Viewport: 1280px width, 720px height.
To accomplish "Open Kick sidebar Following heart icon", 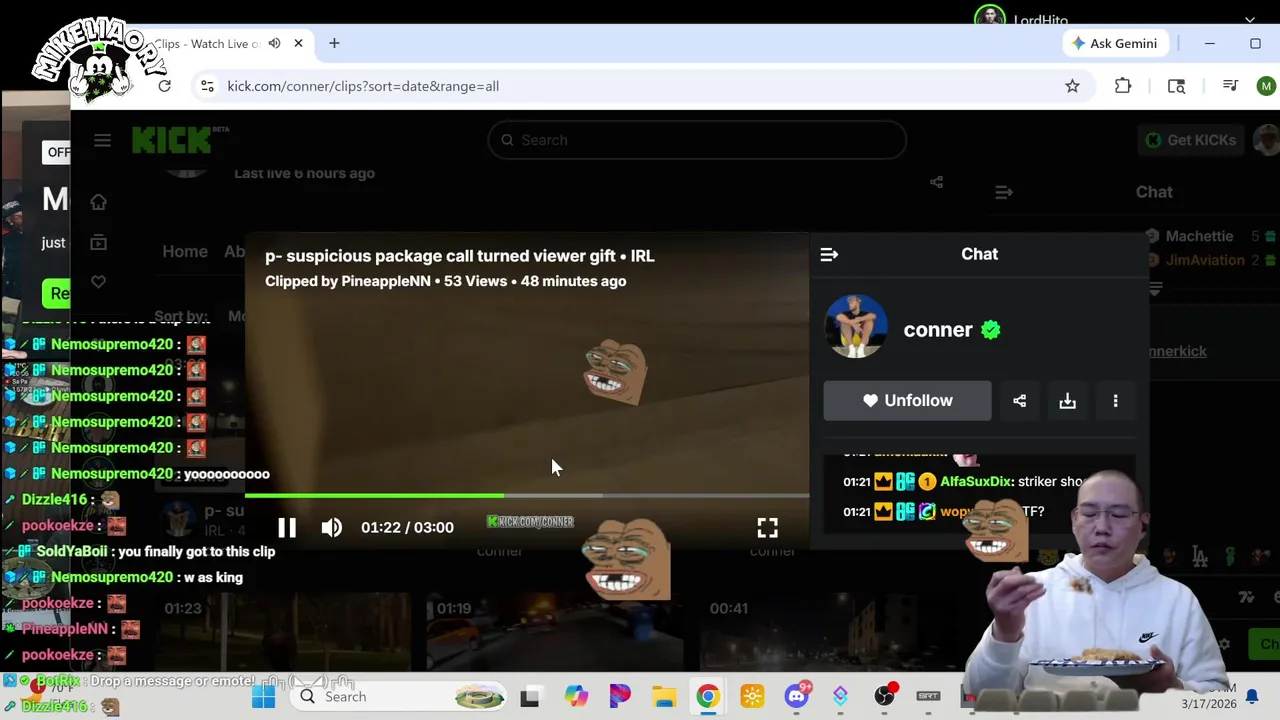I will pyautogui.click(x=98, y=282).
